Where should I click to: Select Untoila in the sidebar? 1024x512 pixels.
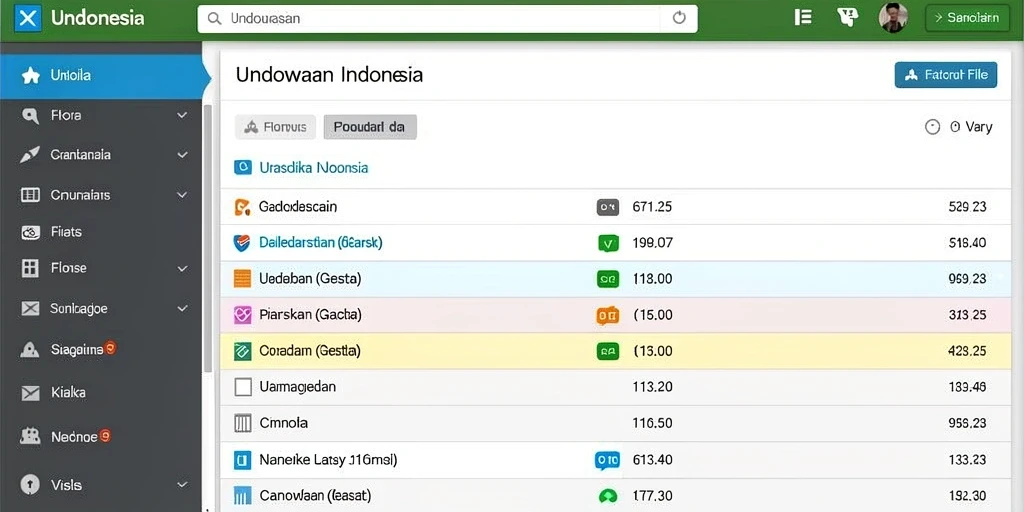point(101,76)
